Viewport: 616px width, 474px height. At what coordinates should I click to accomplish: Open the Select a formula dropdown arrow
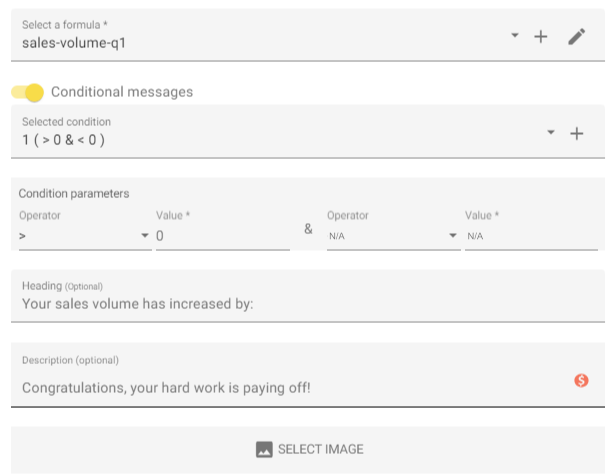[515, 35]
